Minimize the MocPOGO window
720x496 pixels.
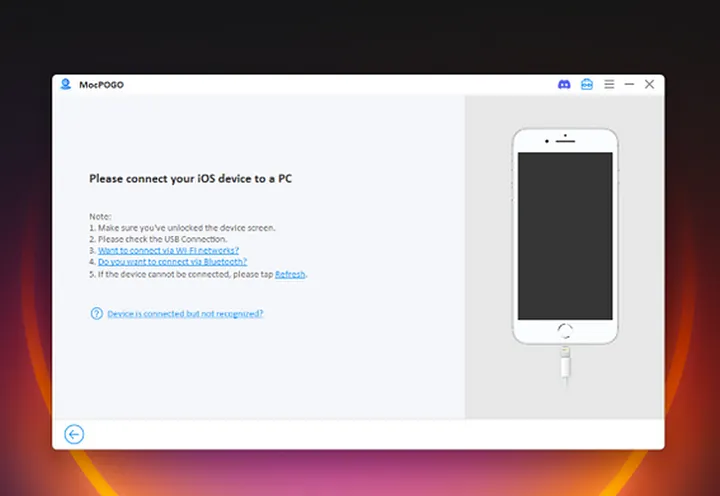pos(629,85)
